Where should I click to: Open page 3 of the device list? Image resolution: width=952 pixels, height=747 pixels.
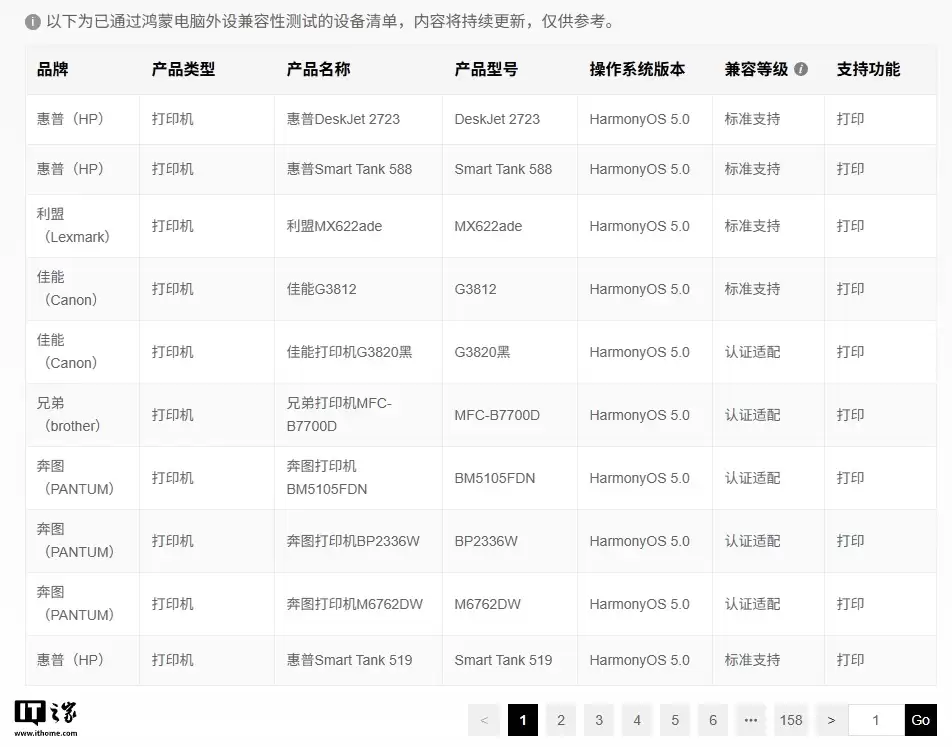(598, 720)
